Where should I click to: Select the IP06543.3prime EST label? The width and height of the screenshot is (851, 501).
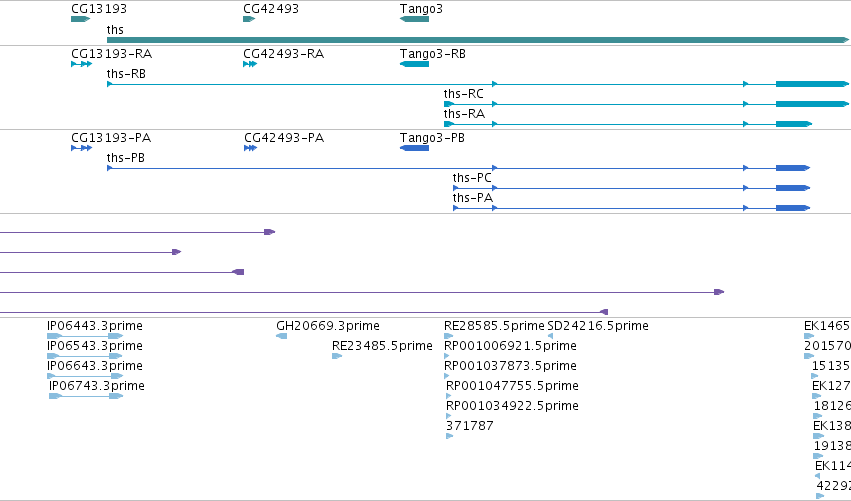(x=94, y=346)
